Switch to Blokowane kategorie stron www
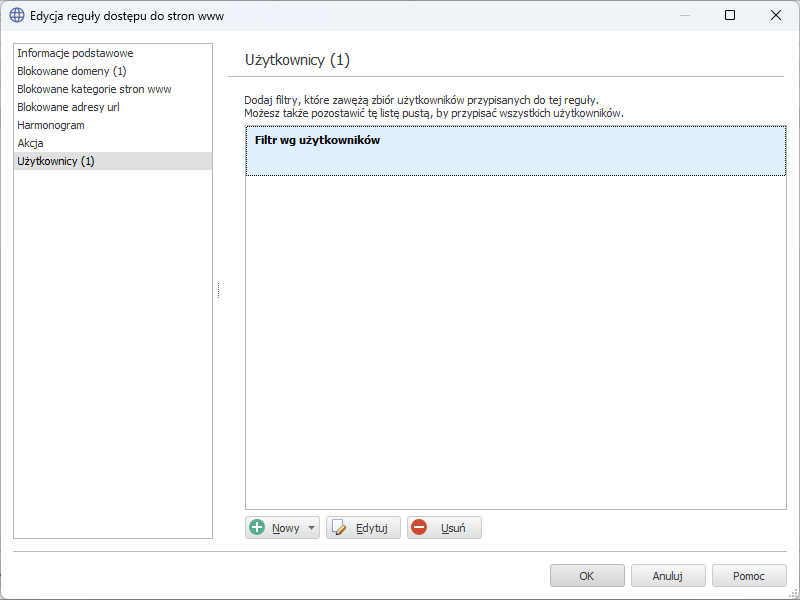The width and height of the screenshot is (800, 600). point(94,89)
